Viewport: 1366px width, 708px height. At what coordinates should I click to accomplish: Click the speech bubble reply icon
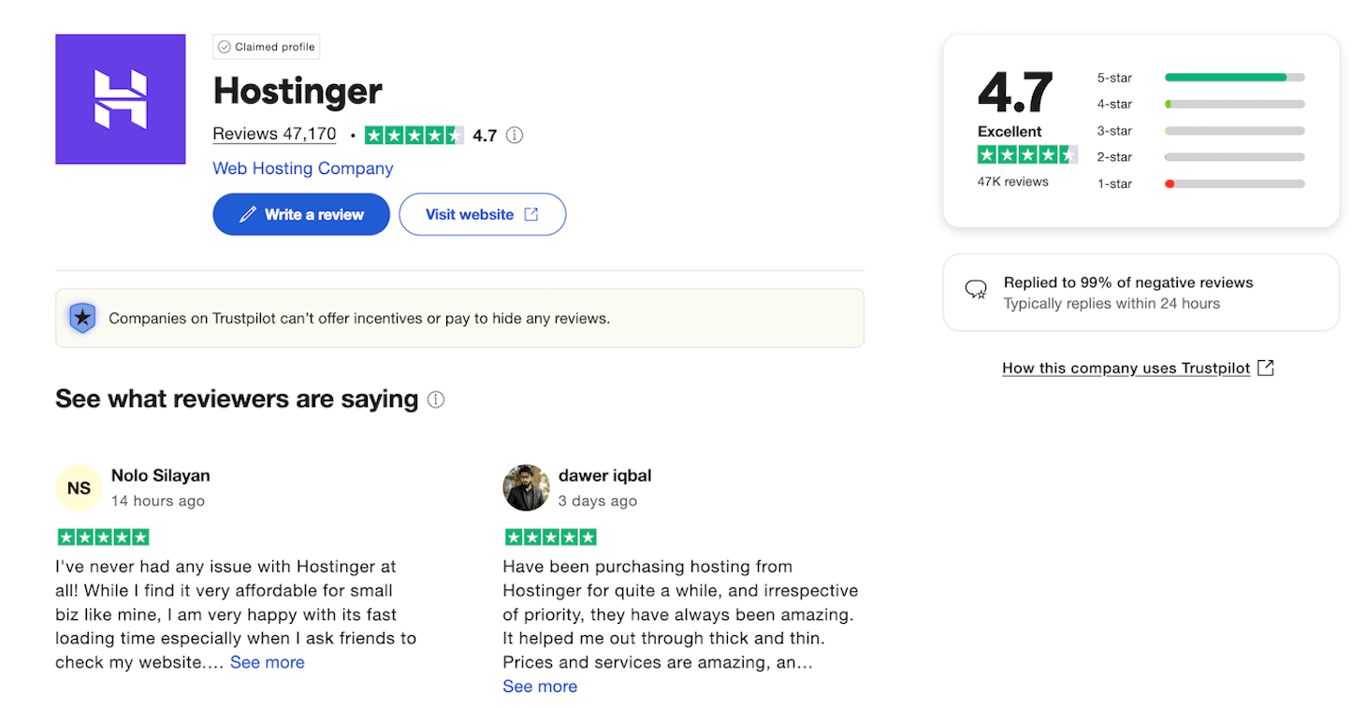975,290
